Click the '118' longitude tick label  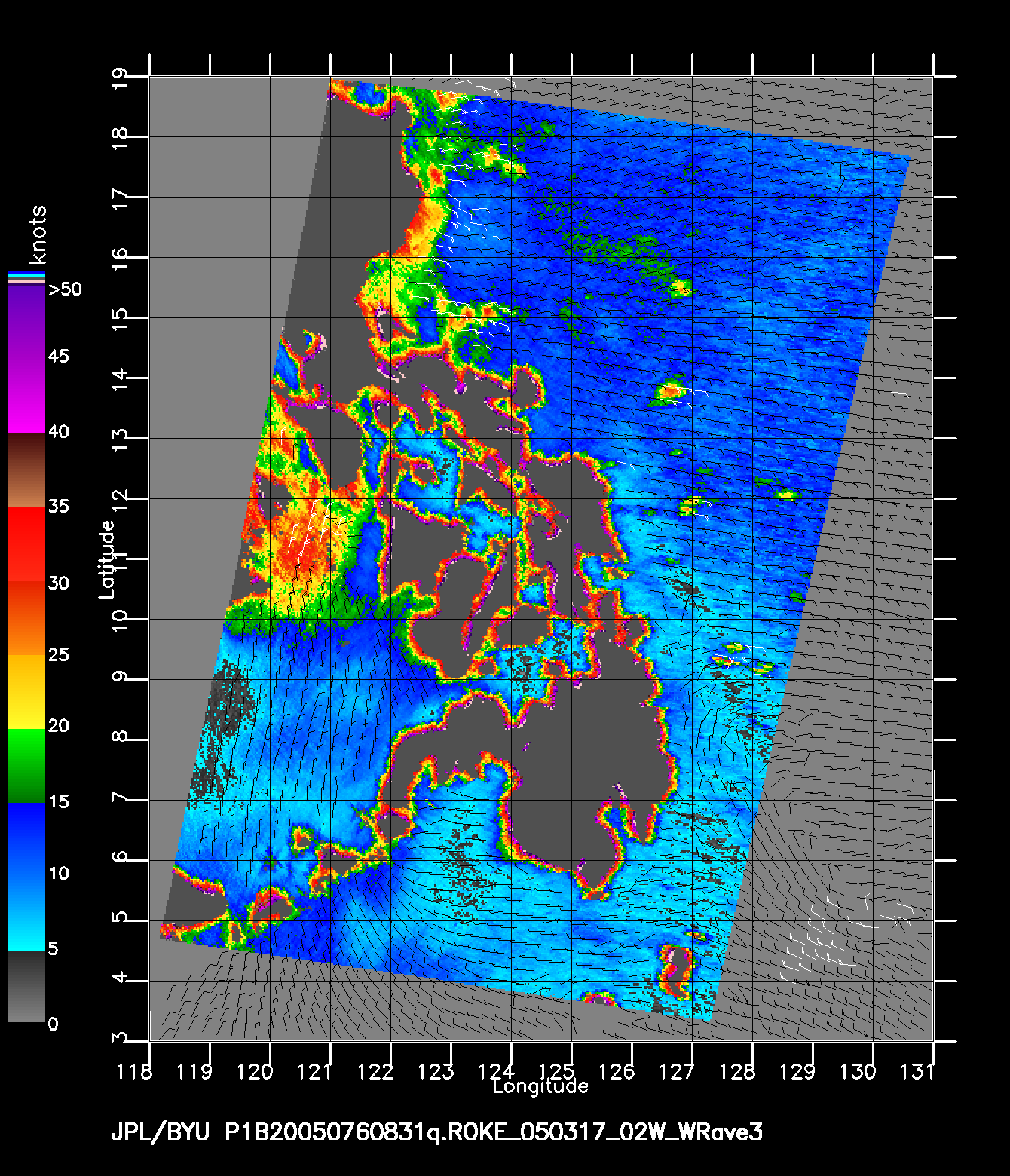coord(134,1071)
